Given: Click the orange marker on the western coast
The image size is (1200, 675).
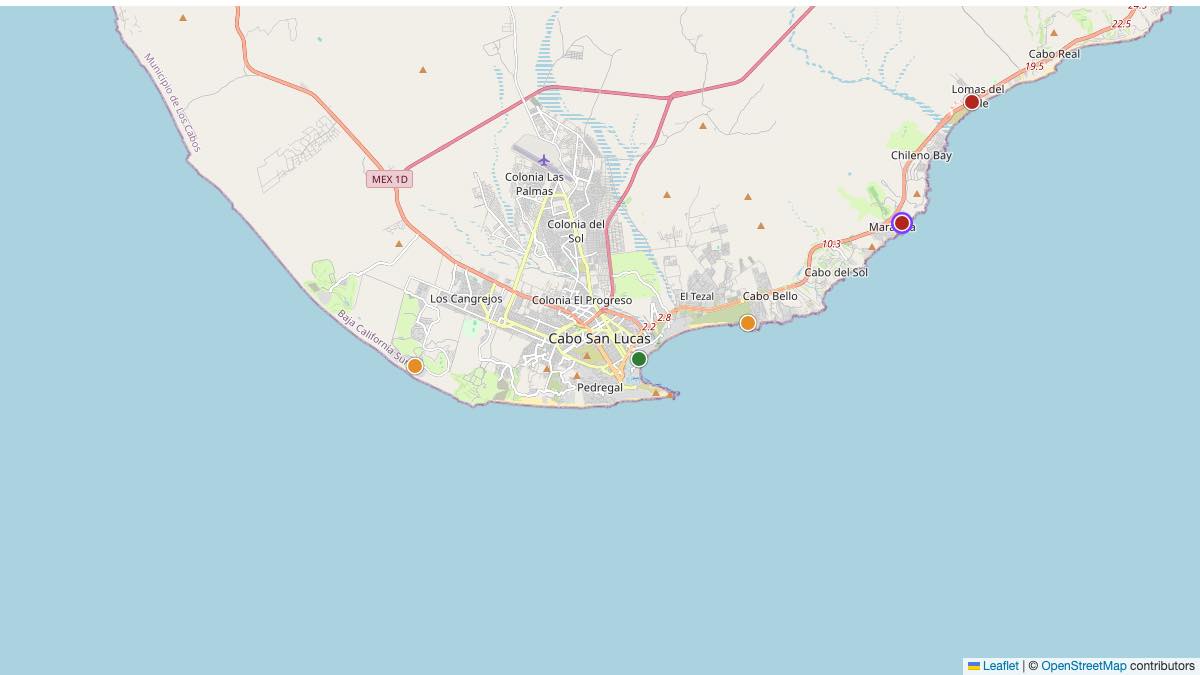Looking at the screenshot, I should (x=415, y=366).
